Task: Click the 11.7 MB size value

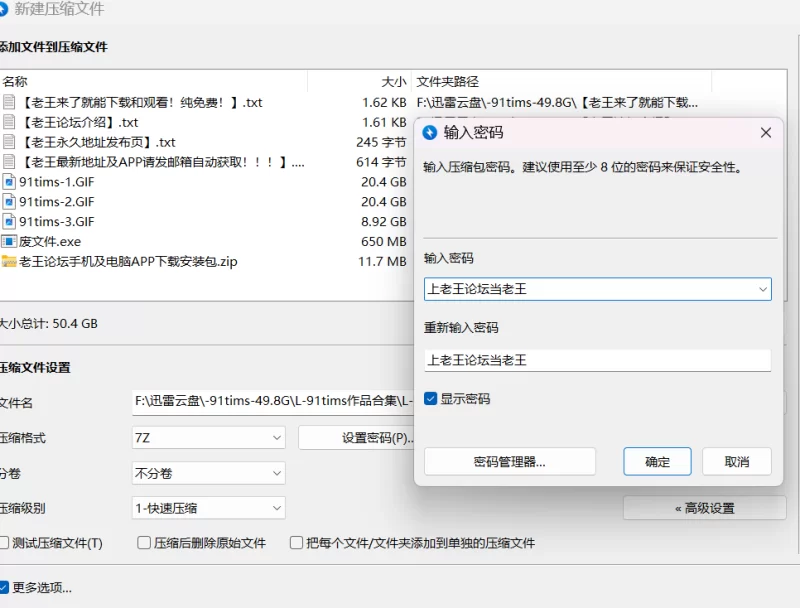Action: coord(382,262)
